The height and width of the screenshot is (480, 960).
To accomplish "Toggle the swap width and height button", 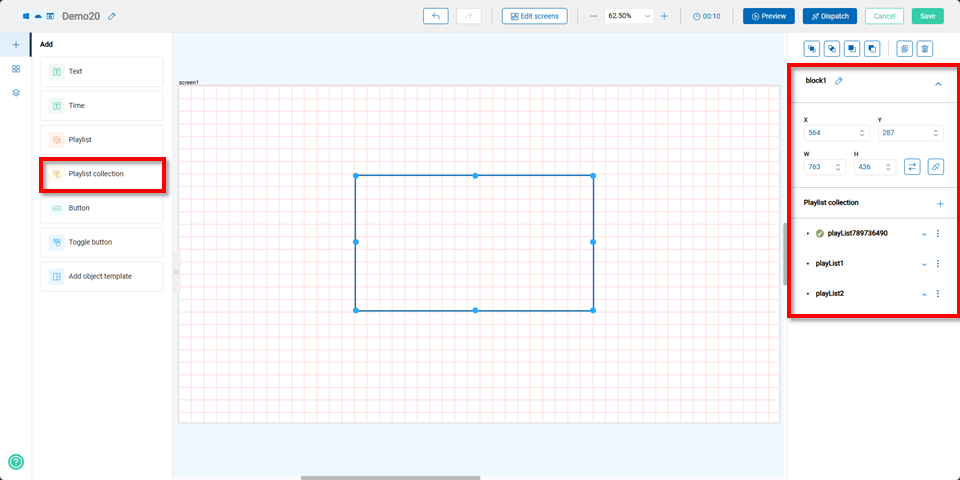I will click(912, 167).
